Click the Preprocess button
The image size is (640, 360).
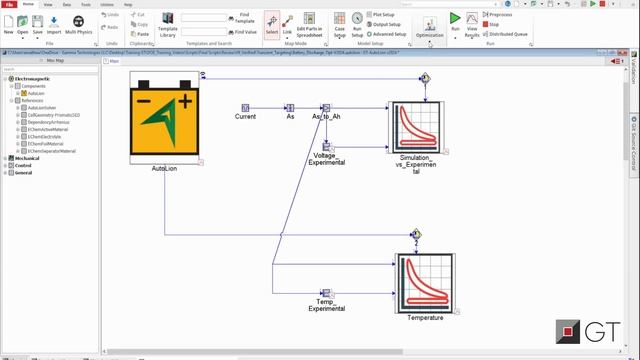[497, 15]
